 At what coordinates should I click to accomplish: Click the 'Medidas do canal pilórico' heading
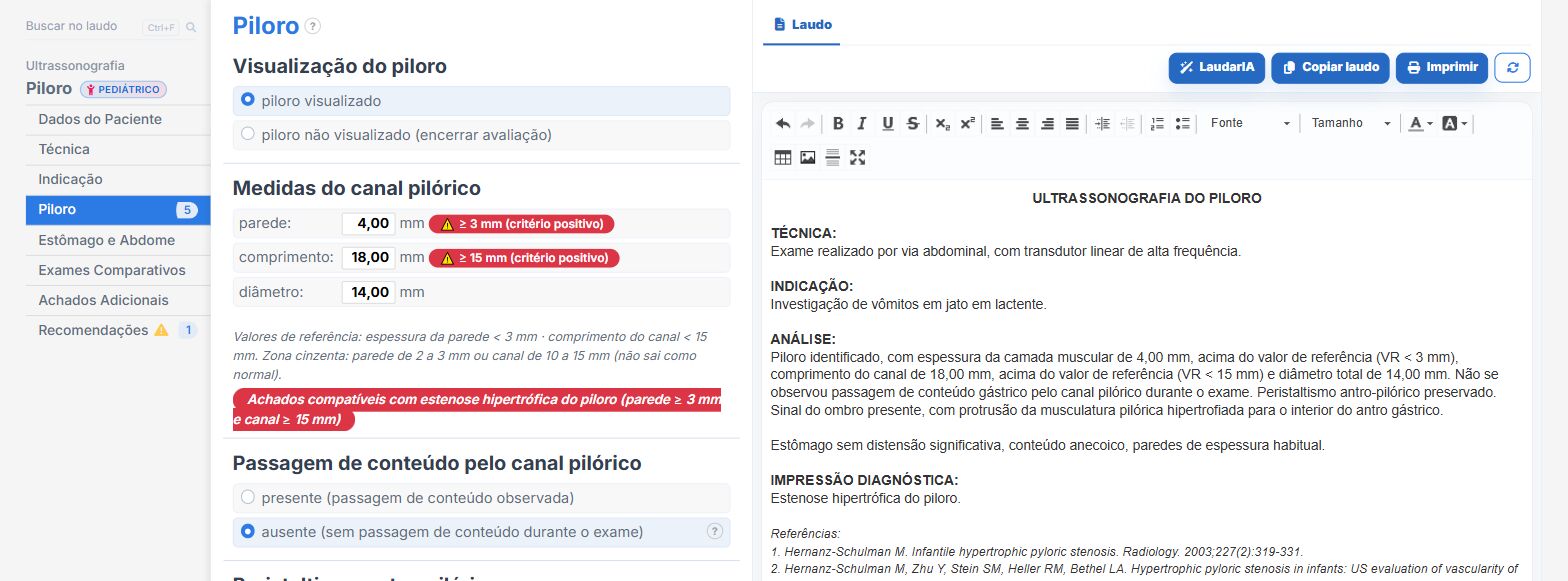pos(357,188)
